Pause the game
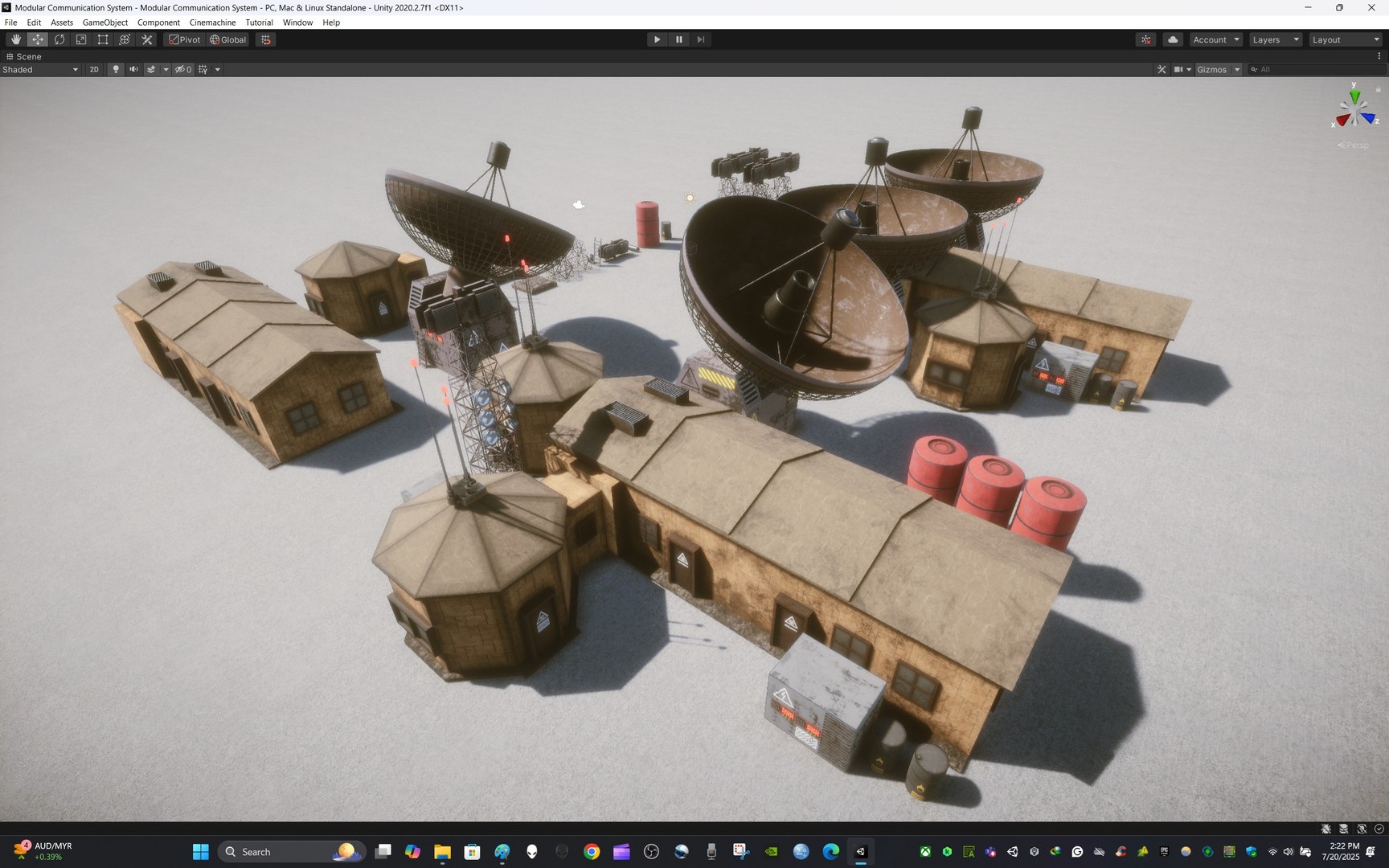 click(x=678, y=39)
